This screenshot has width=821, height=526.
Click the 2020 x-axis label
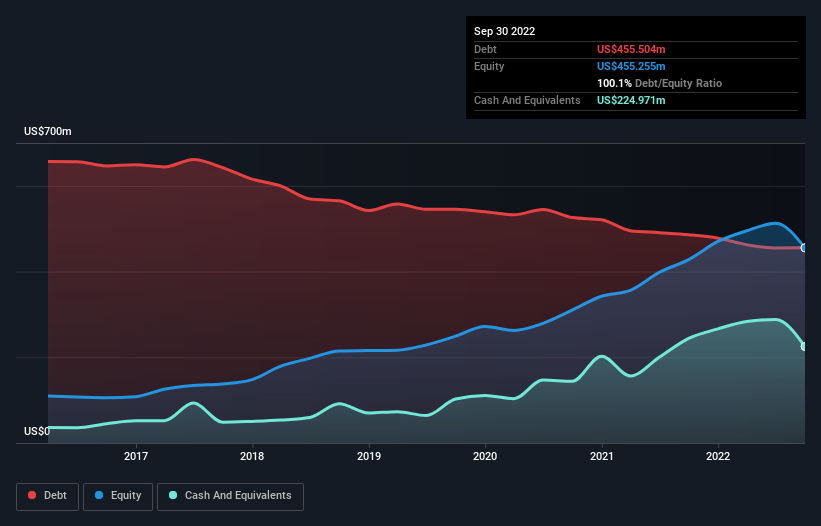pos(485,456)
